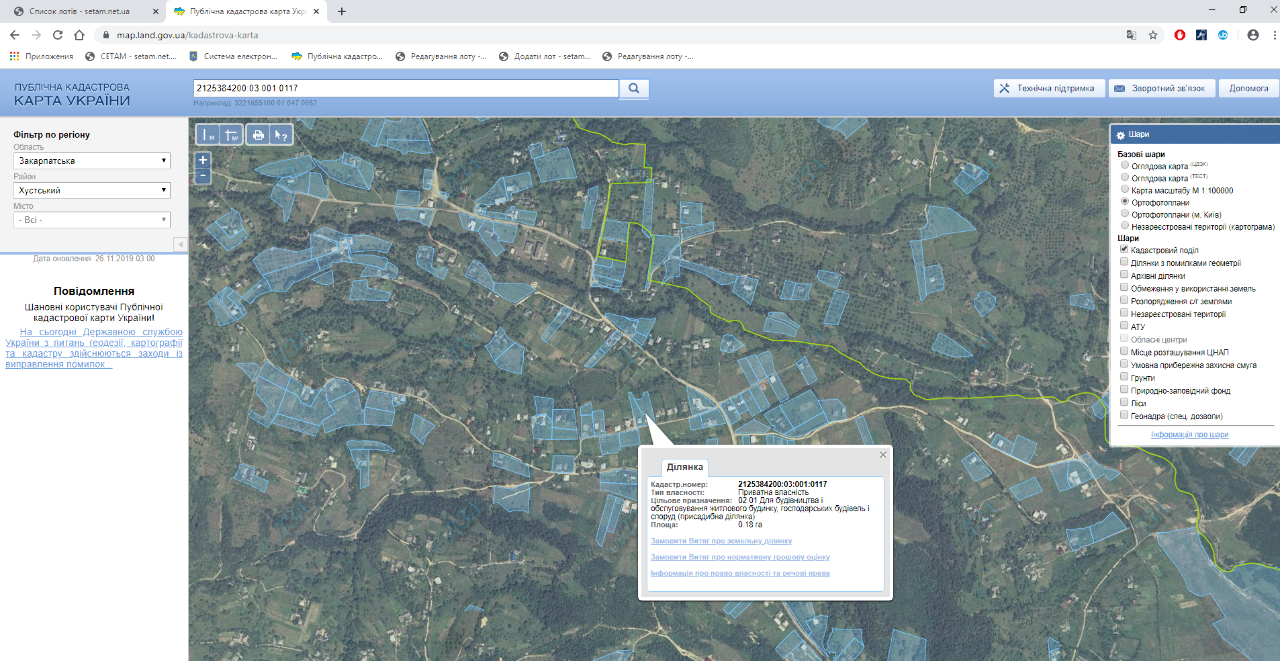Viewport: 1280px width, 661px height.
Task: Click the browser address bar URL
Action: (187, 35)
